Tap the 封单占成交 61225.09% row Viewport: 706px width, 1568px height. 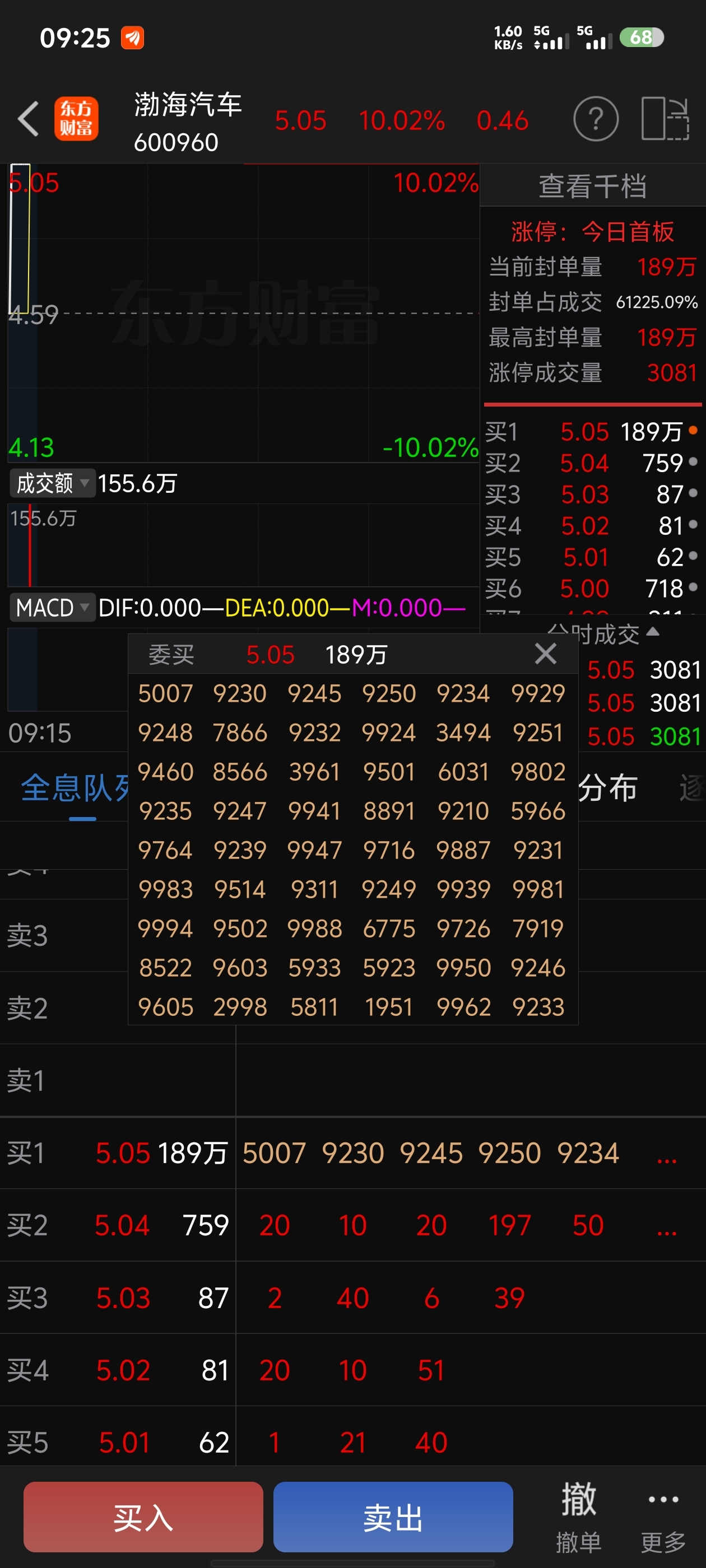click(593, 302)
